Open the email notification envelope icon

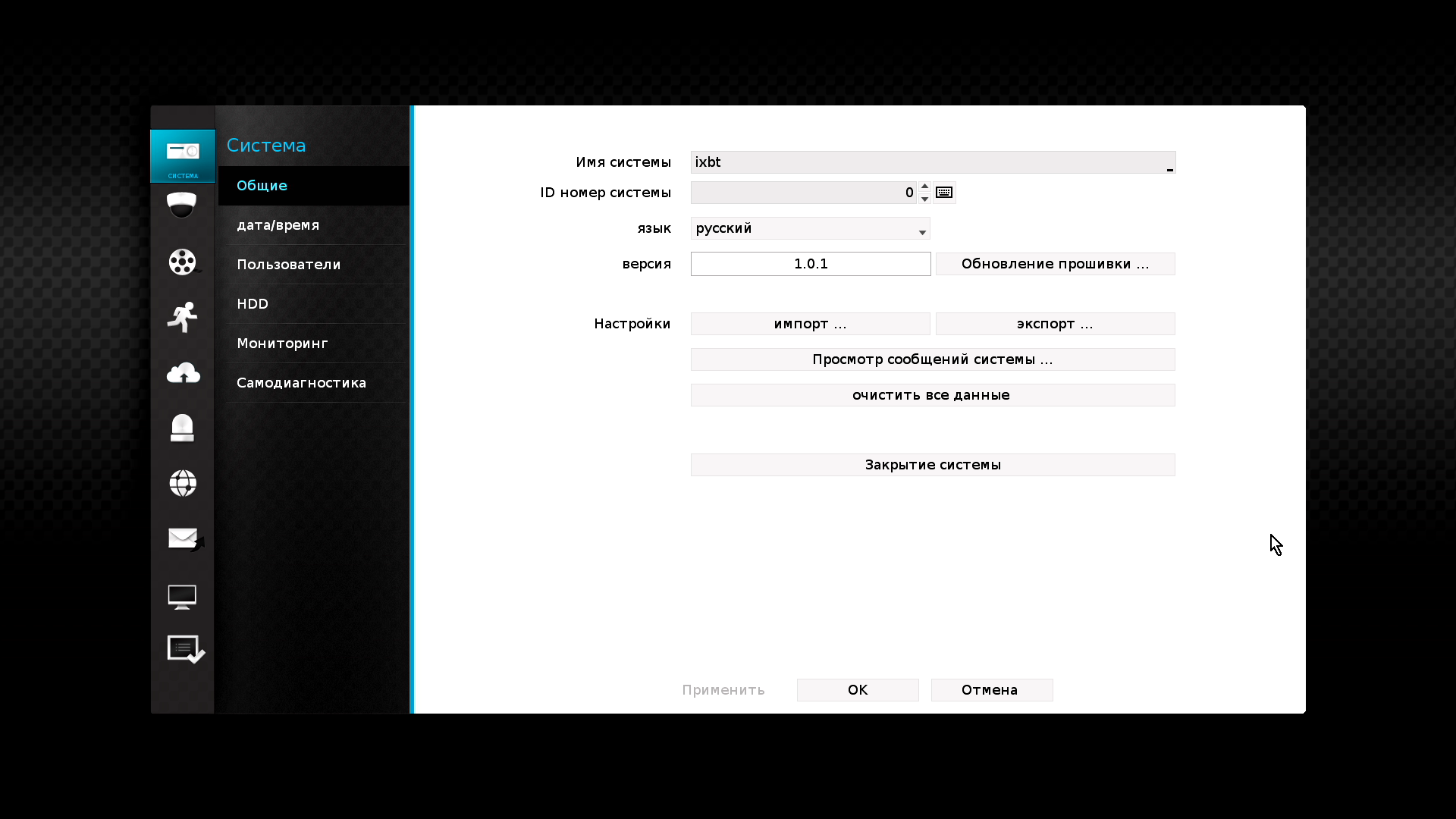(183, 538)
